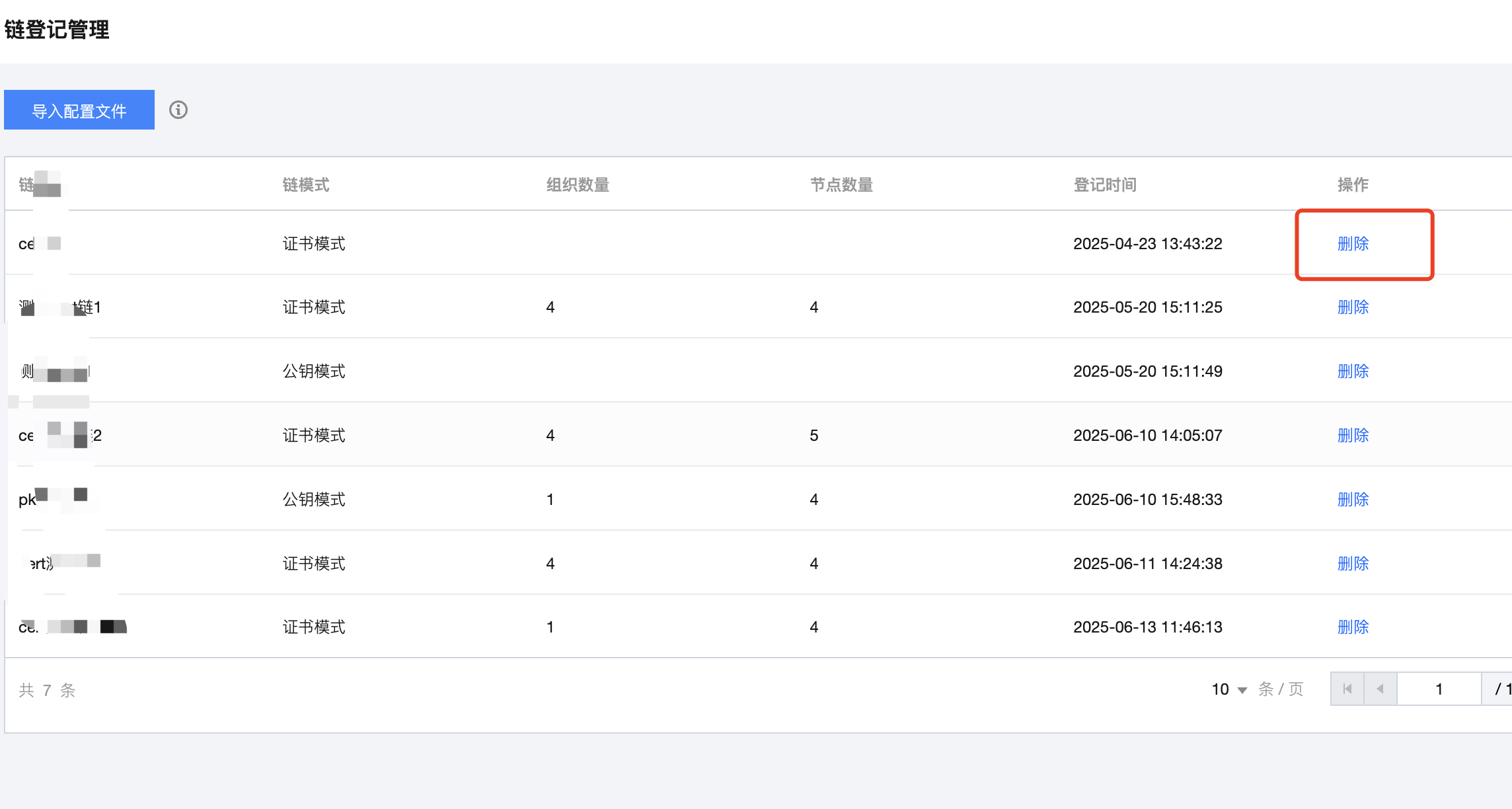Click 删除 for row dated 2025-06-10 14:05:07
This screenshot has width=1512, height=809.
pos(1353,436)
